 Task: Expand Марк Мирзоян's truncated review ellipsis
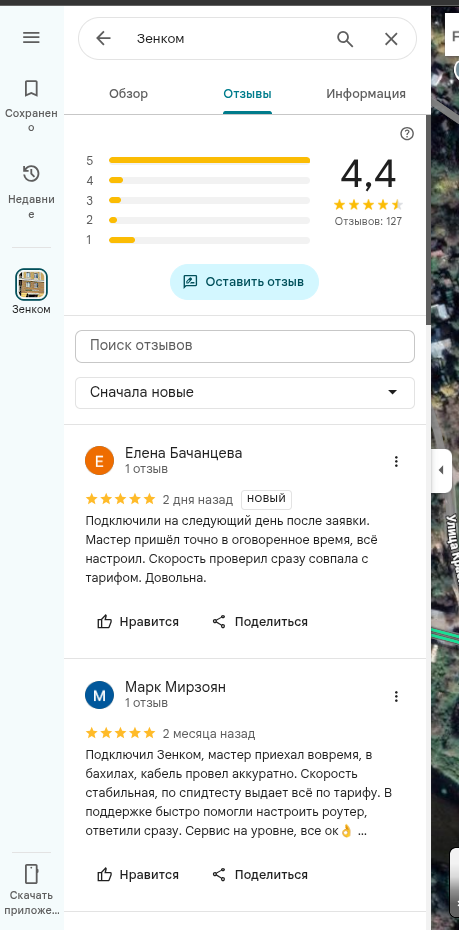coord(362,831)
